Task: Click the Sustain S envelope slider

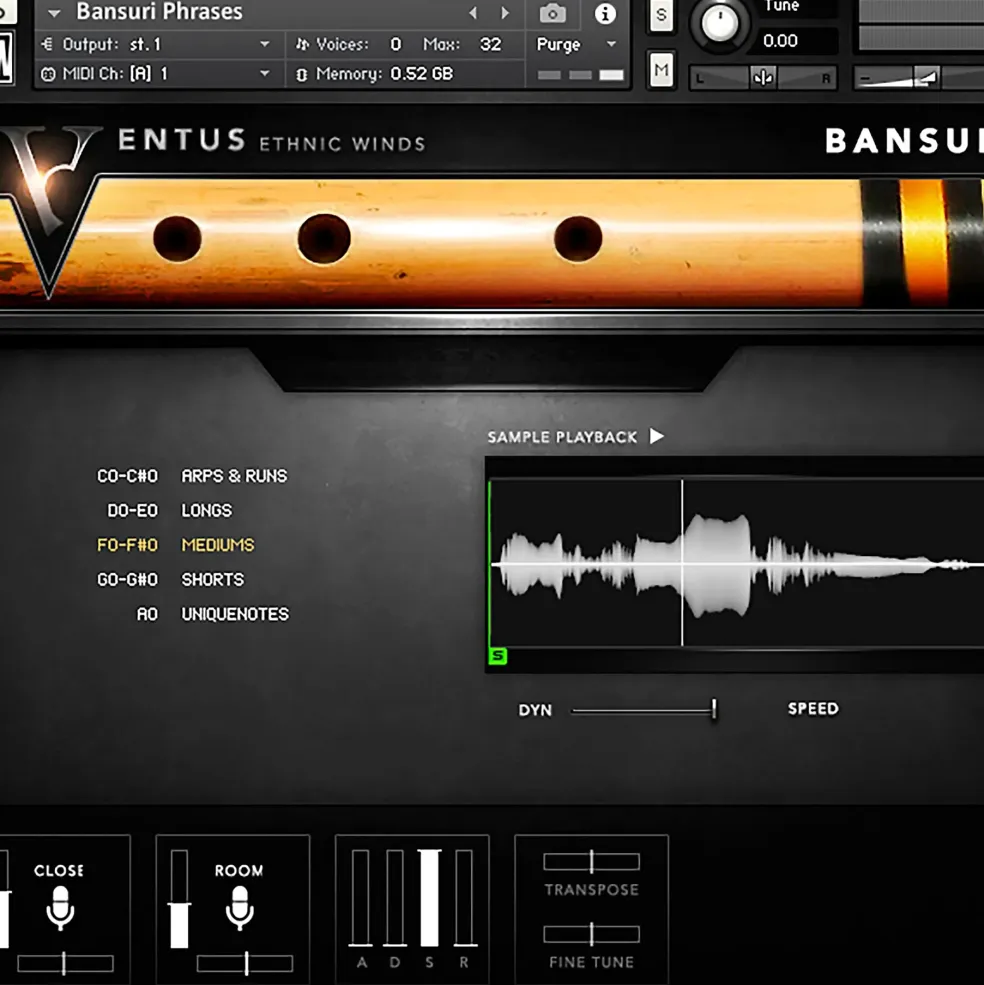Action: pos(430,898)
